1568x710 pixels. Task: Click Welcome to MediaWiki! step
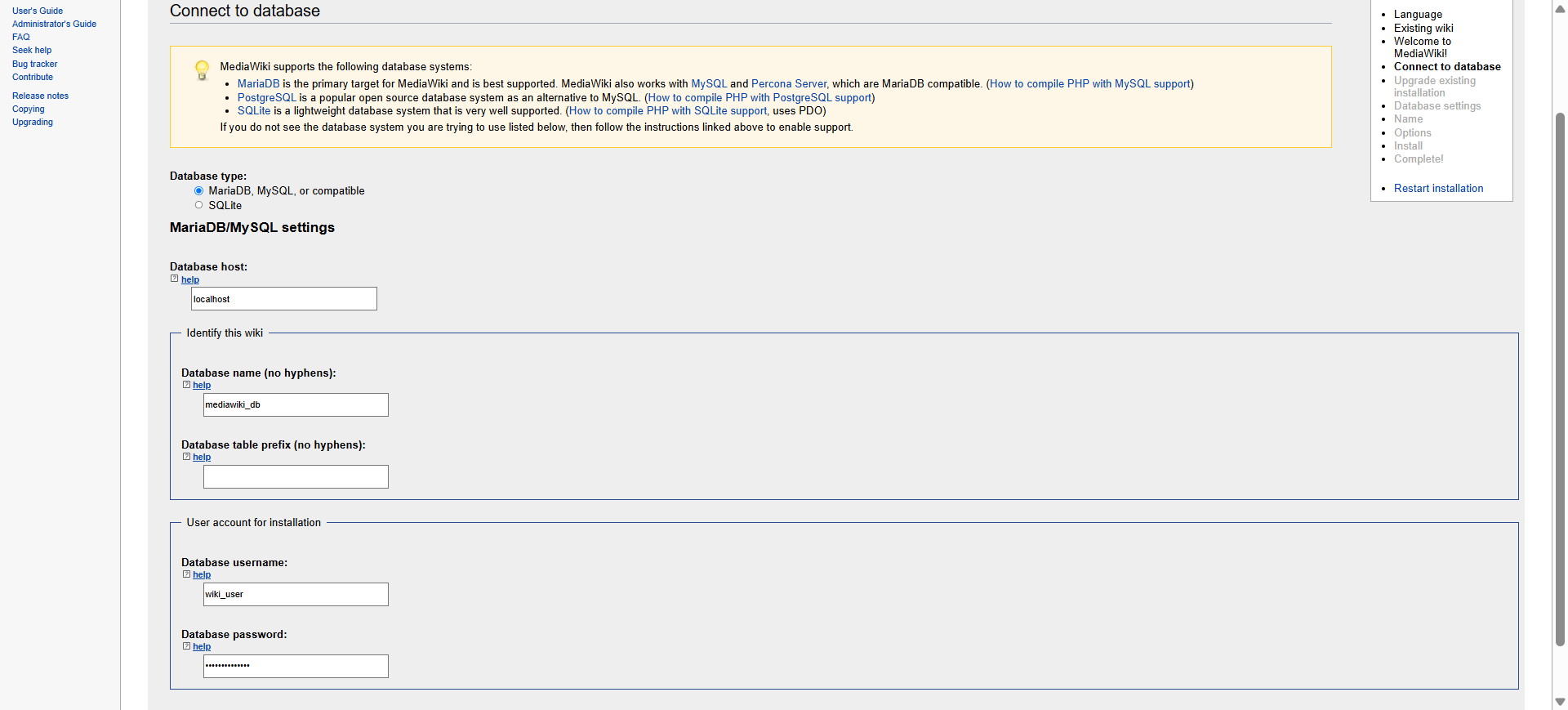(x=1423, y=47)
